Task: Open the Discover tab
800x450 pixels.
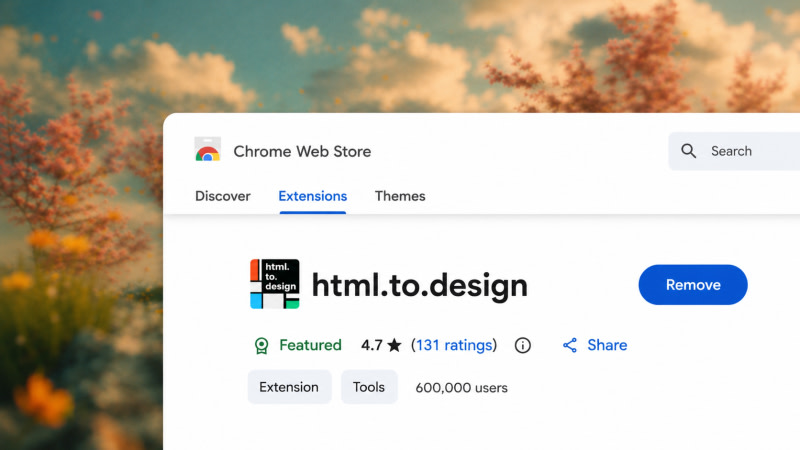Action: point(222,196)
